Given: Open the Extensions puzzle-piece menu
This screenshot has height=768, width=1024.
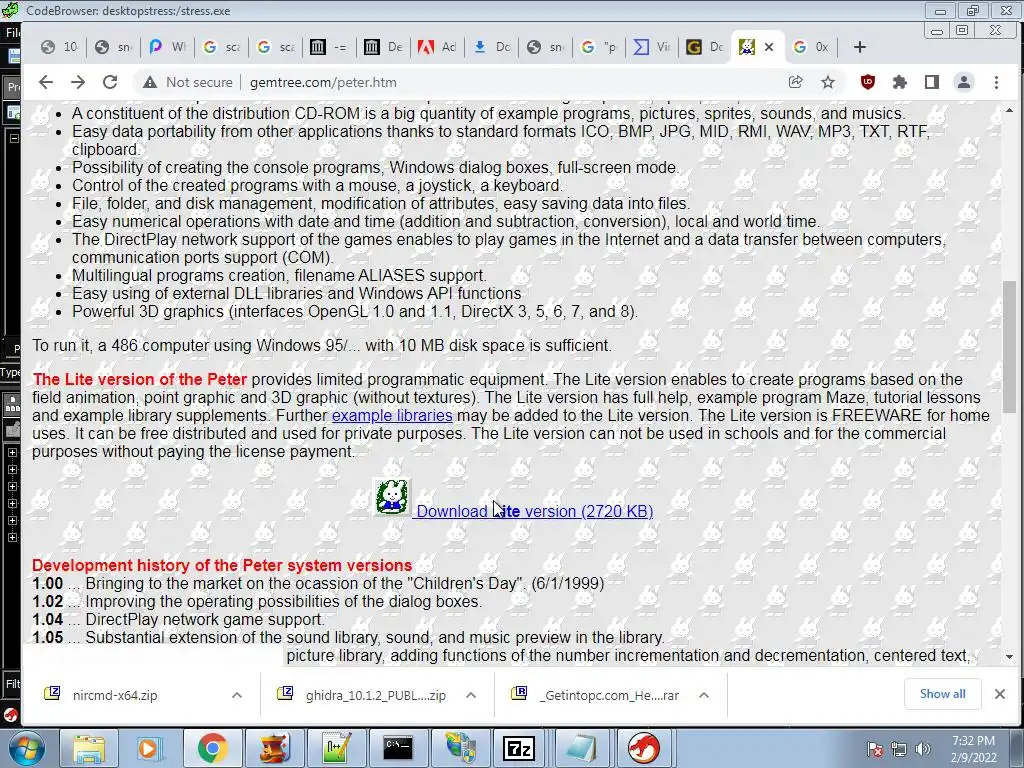Looking at the screenshot, I should [x=900, y=82].
